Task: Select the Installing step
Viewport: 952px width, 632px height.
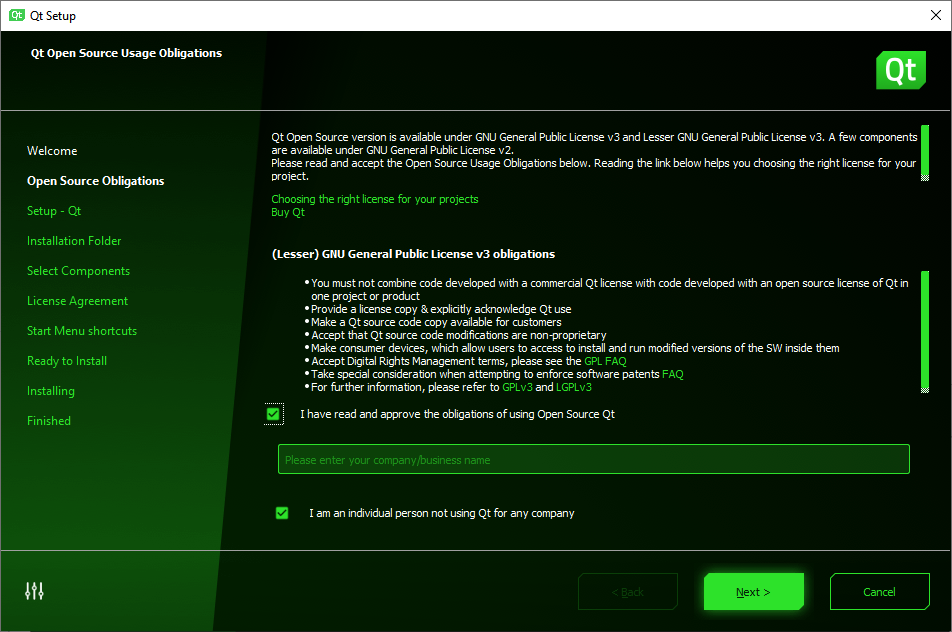Action: (x=50, y=391)
